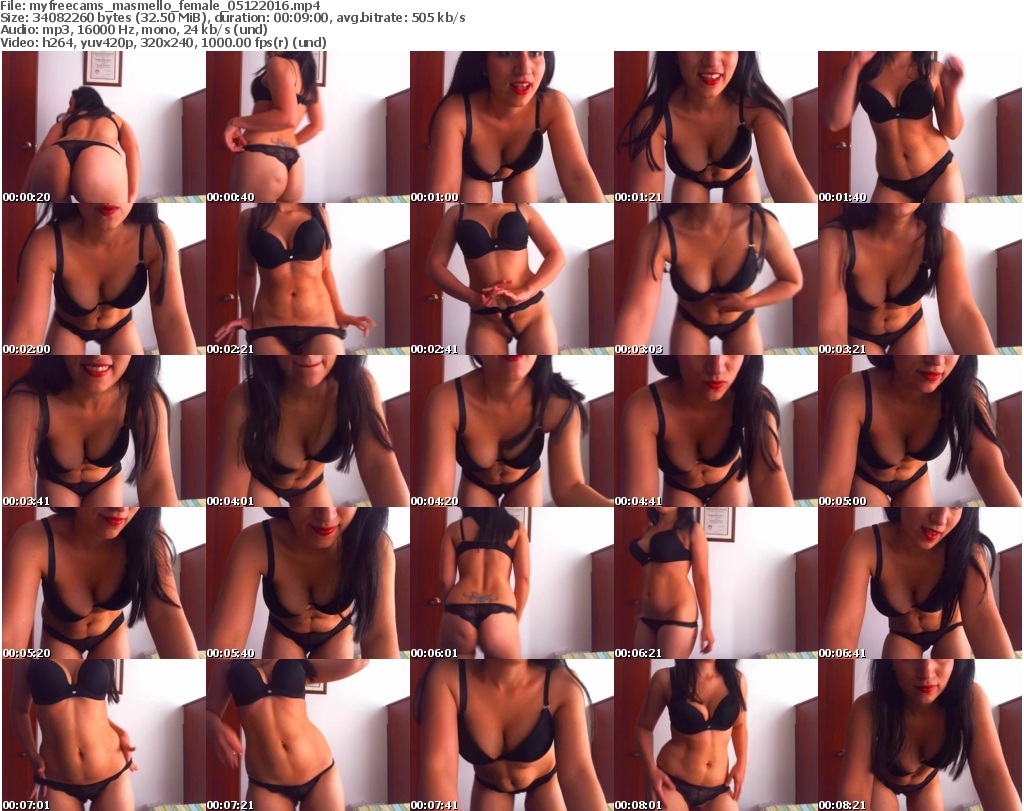
Task: Select the frame stamped 00:03:41
Action: [104, 431]
